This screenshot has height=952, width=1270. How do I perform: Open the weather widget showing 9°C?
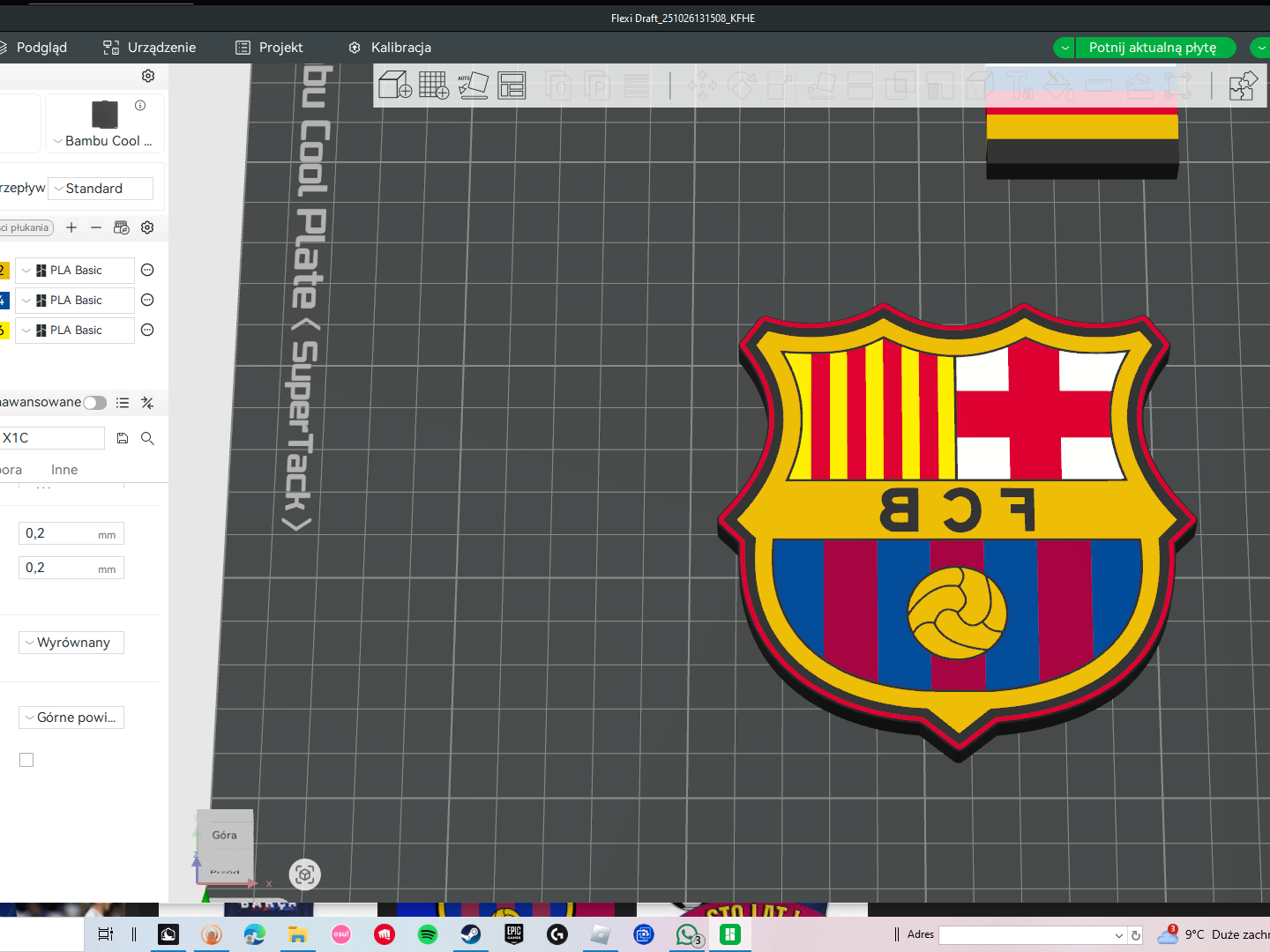[x=1213, y=934]
